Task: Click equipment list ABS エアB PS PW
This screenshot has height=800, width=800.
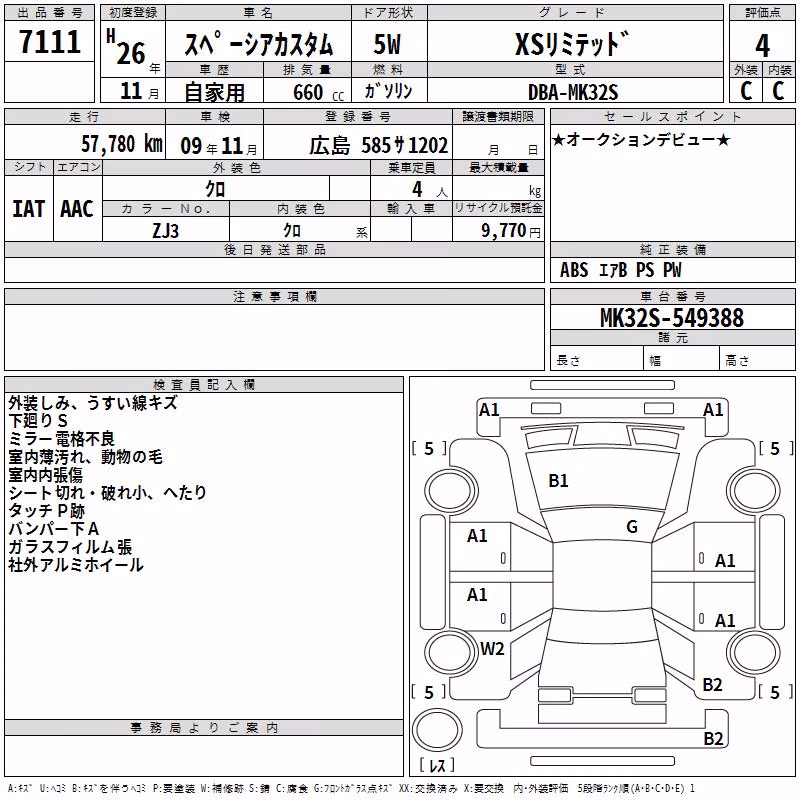Action: (620, 270)
